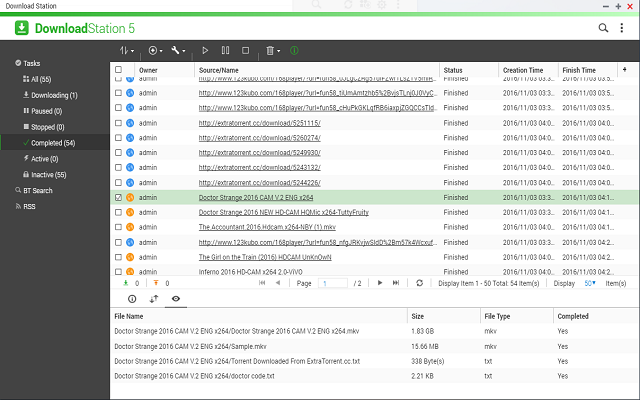Viewport: 640px width, 400px height.
Task: Open the Display items-per-page selector
Action: click(592, 283)
